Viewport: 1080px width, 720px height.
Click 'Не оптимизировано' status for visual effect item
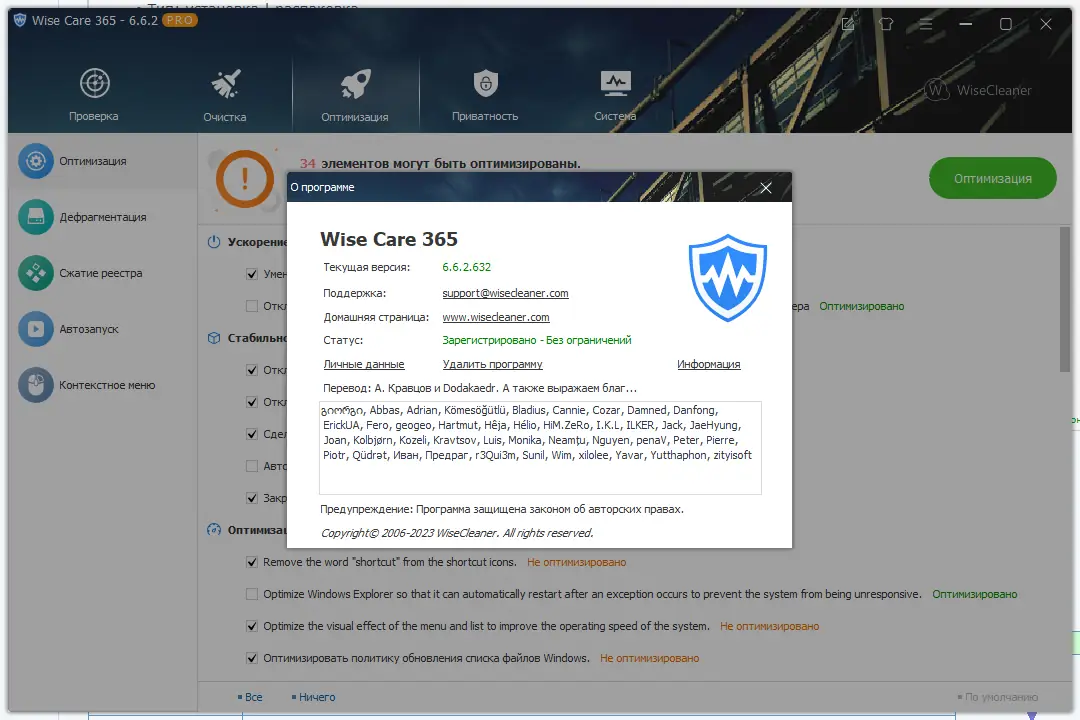769,626
